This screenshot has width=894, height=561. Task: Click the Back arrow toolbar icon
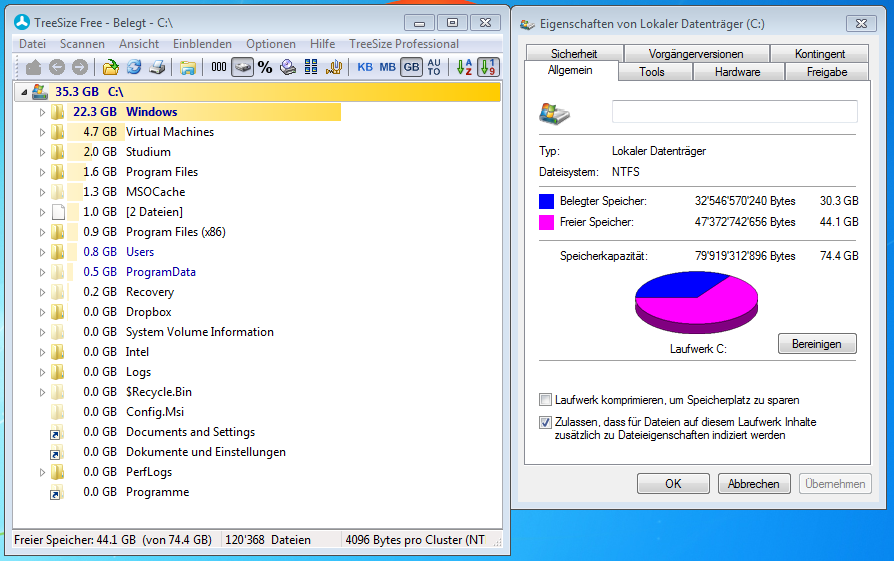coord(56,67)
